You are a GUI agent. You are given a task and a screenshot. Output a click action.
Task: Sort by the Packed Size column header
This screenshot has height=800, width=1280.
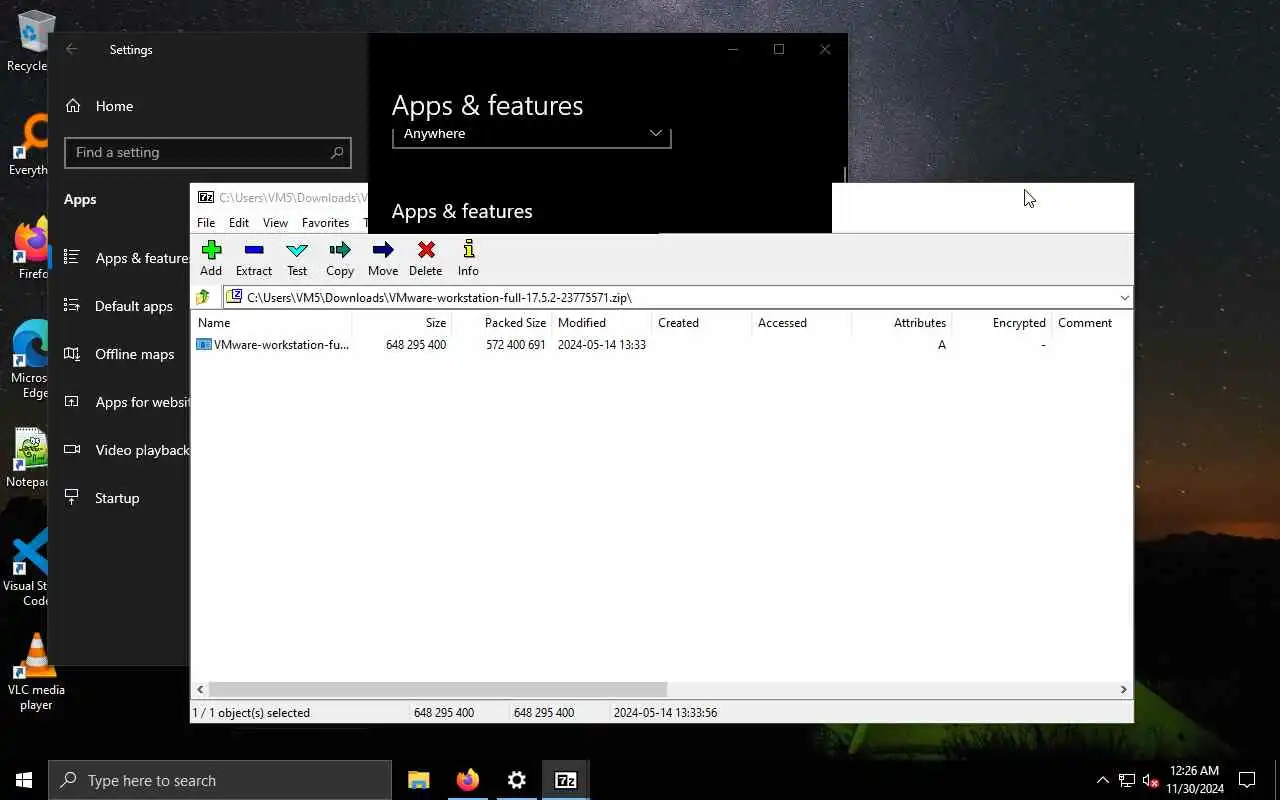[501, 323]
